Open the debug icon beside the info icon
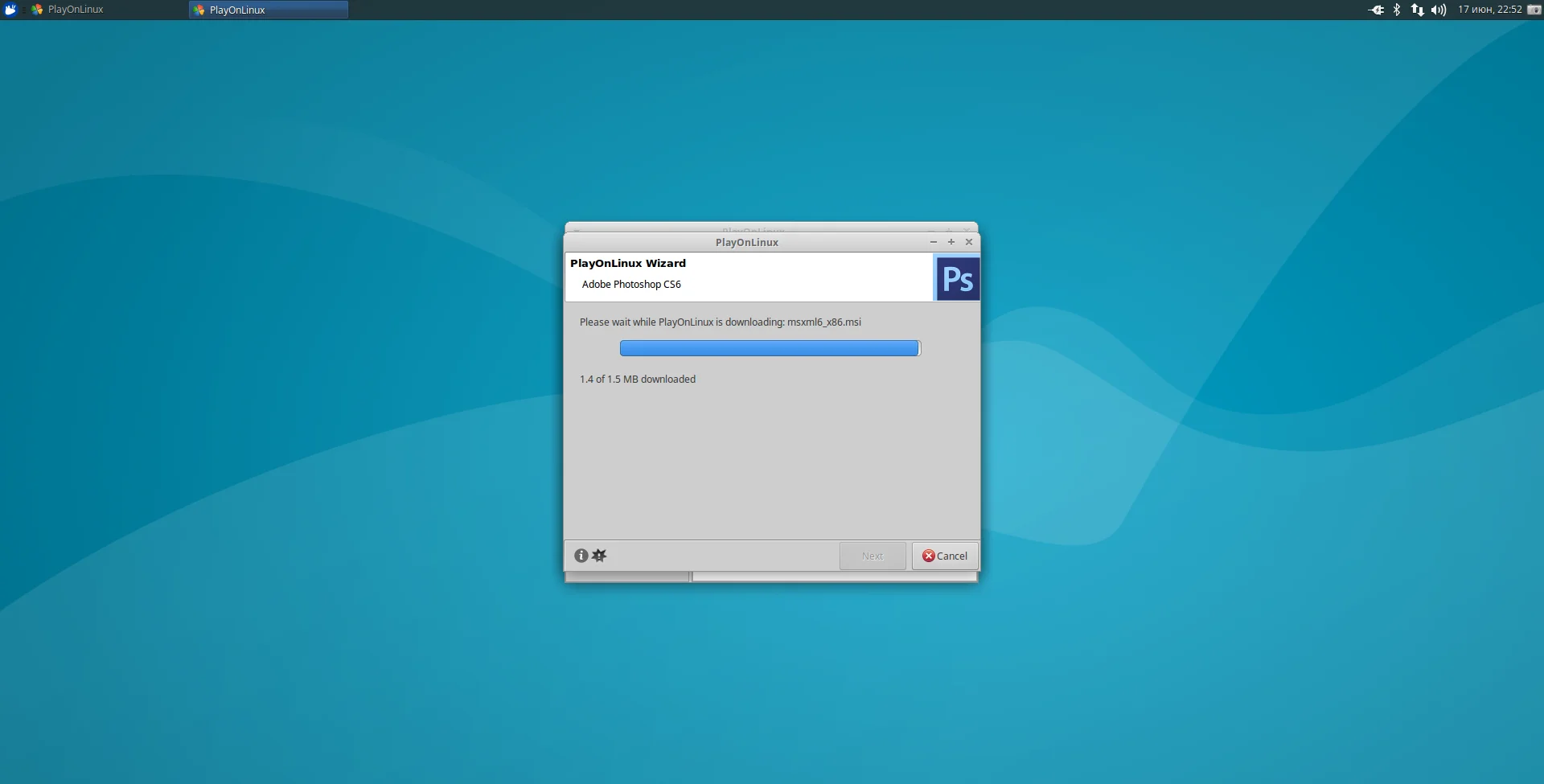This screenshot has width=1544, height=784. (x=599, y=556)
